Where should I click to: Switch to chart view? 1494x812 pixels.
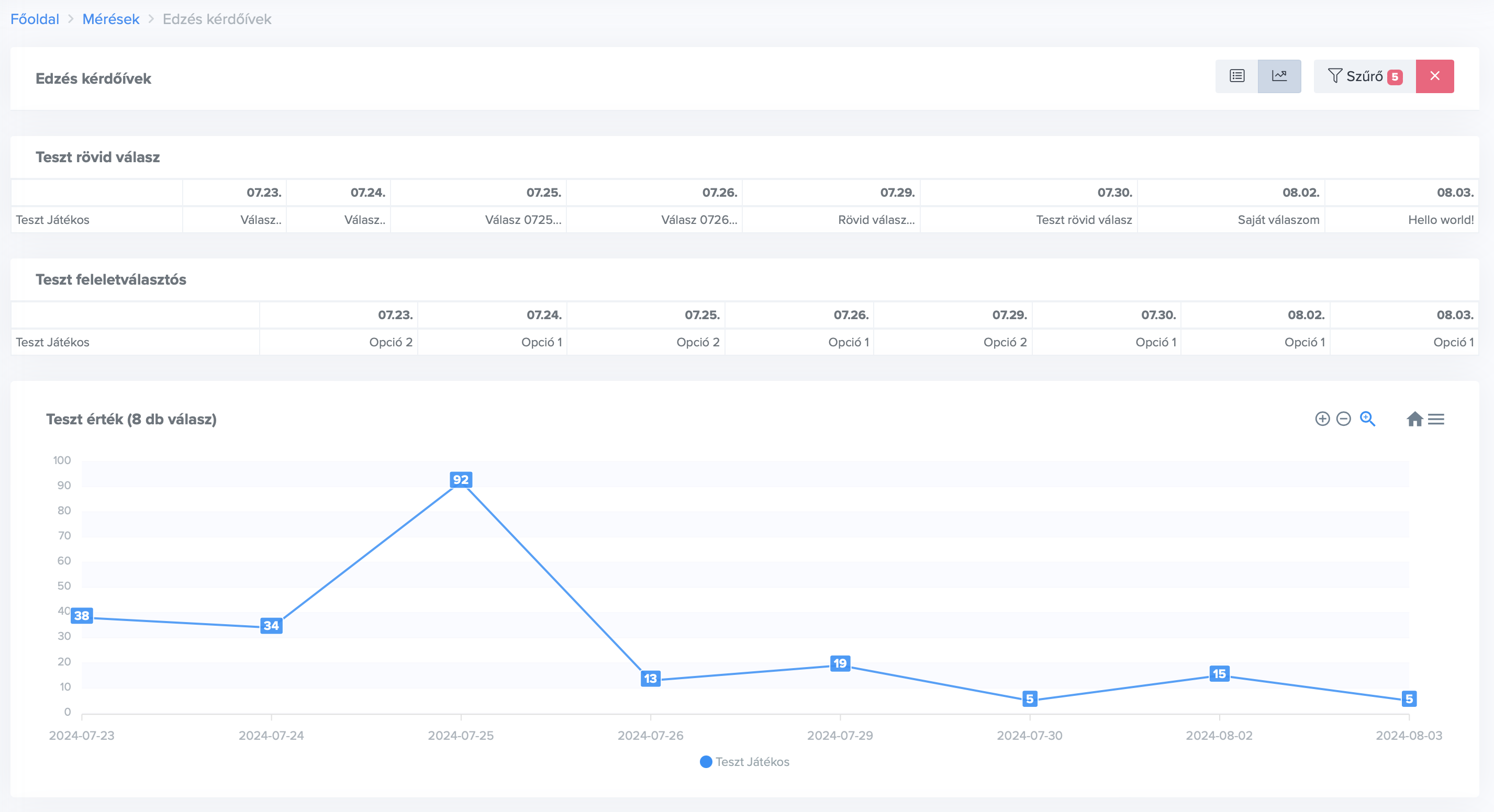[1279, 76]
